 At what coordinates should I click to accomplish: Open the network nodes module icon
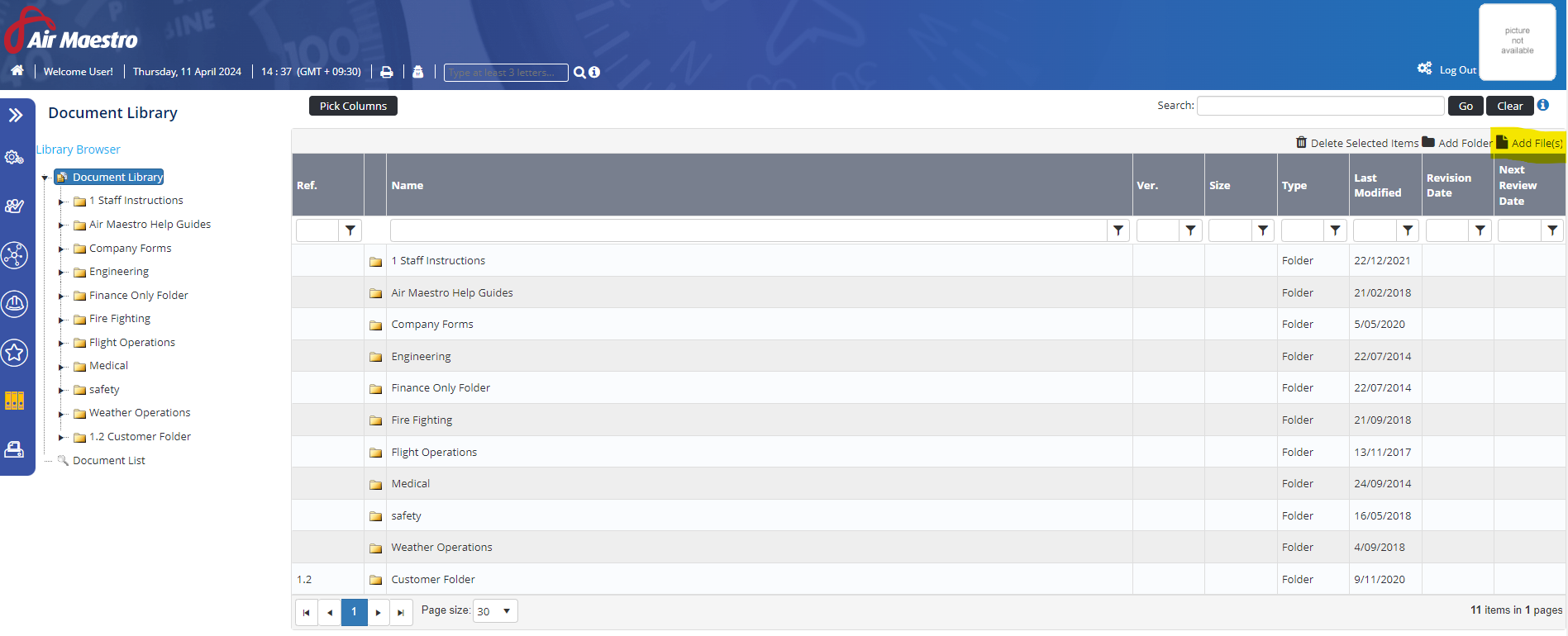click(15, 255)
